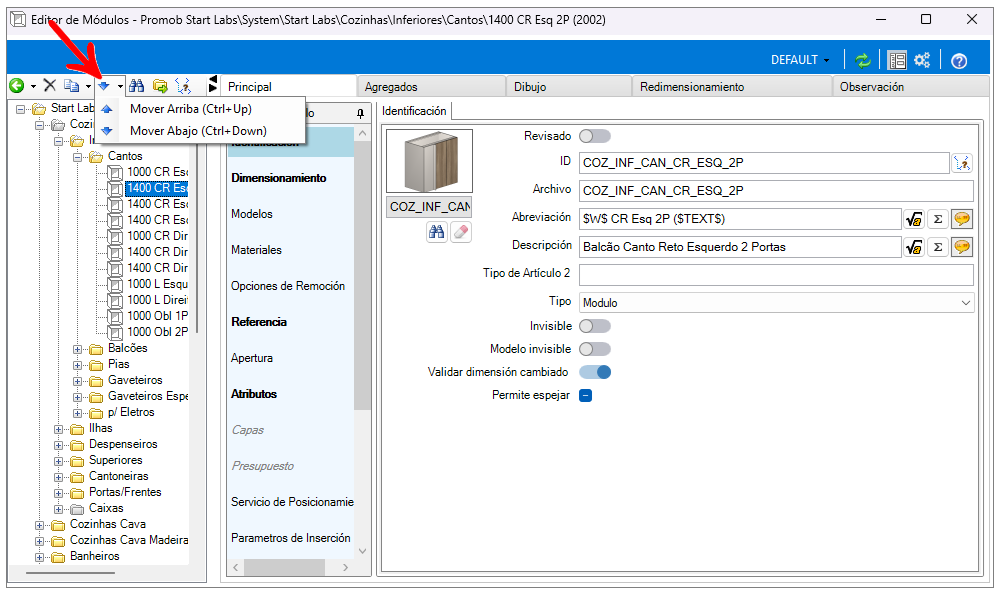Click the green refresh arrows icon
This screenshot has height=589, width=994.
[863, 60]
